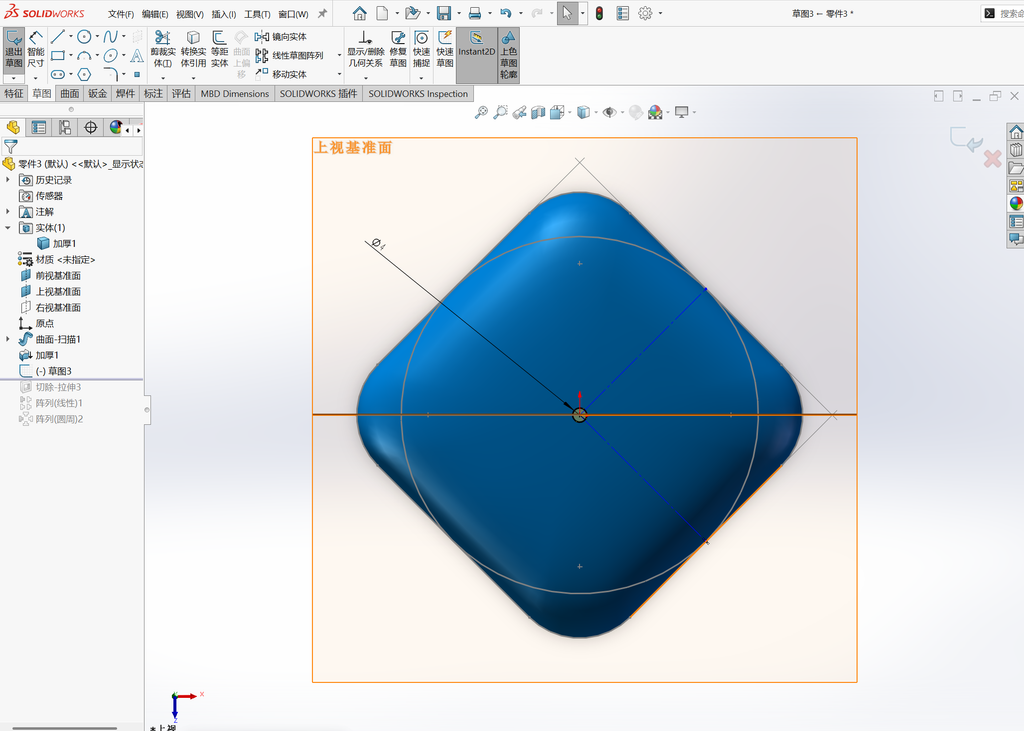Screen dimensions: 1024x731
Task: Open the PropertyManager tab in the left panel
Action: click(39, 127)
